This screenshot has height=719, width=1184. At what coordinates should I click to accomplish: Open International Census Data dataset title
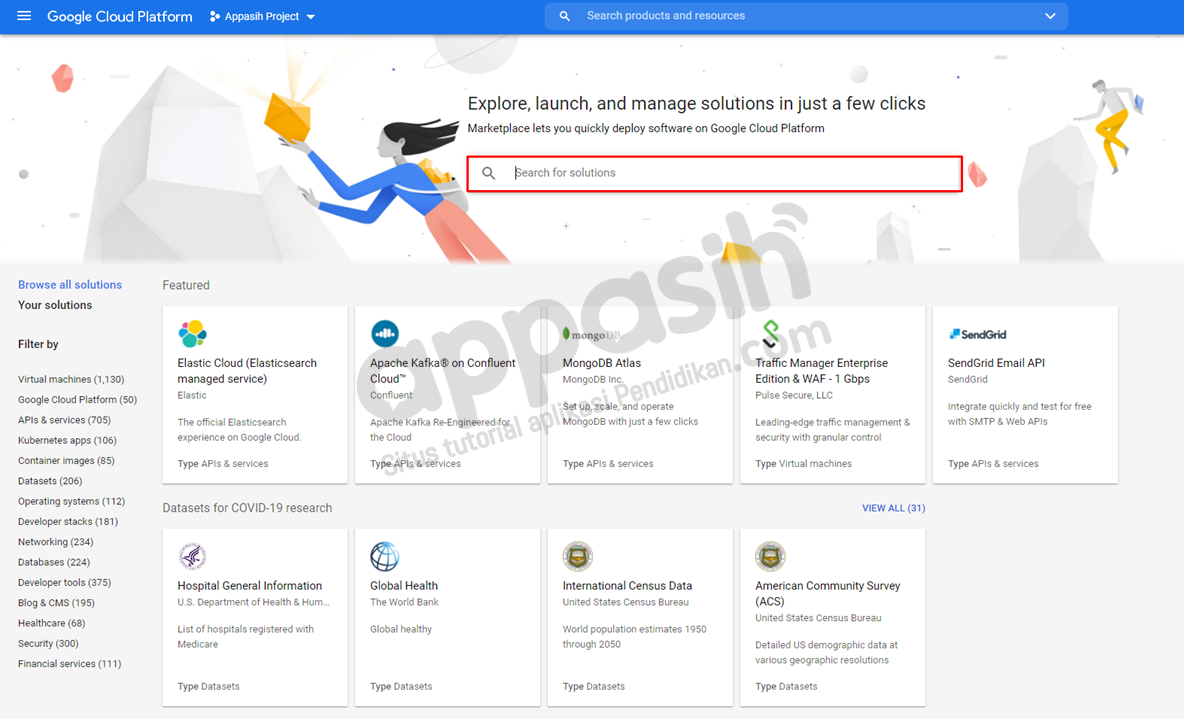point(627,586)
